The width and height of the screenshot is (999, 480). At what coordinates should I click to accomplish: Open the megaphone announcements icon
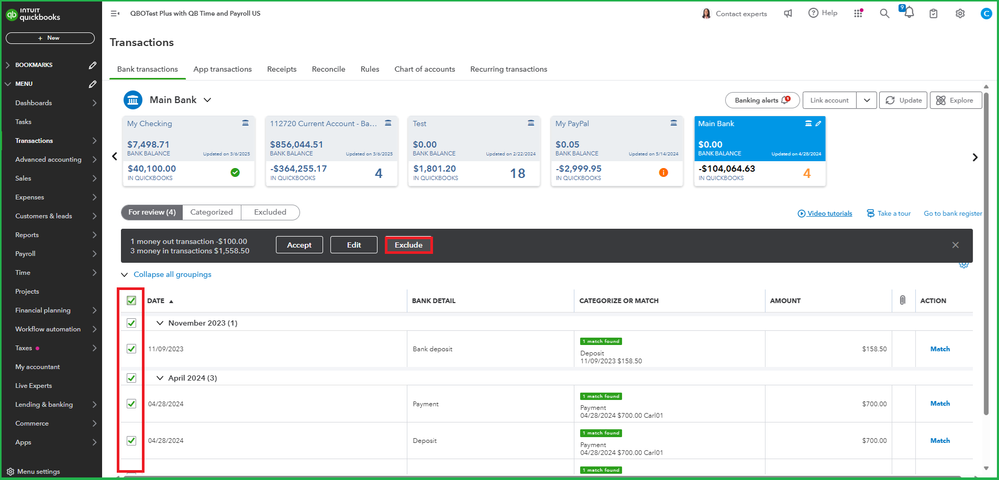788,13
